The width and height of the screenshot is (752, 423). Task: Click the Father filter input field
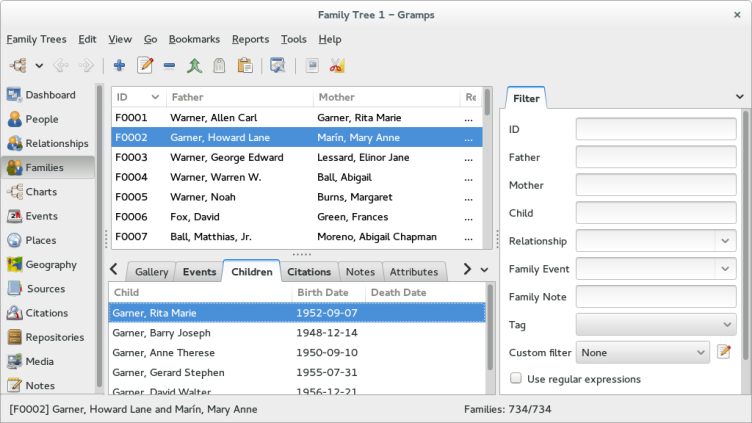click(x=656, y=157)
